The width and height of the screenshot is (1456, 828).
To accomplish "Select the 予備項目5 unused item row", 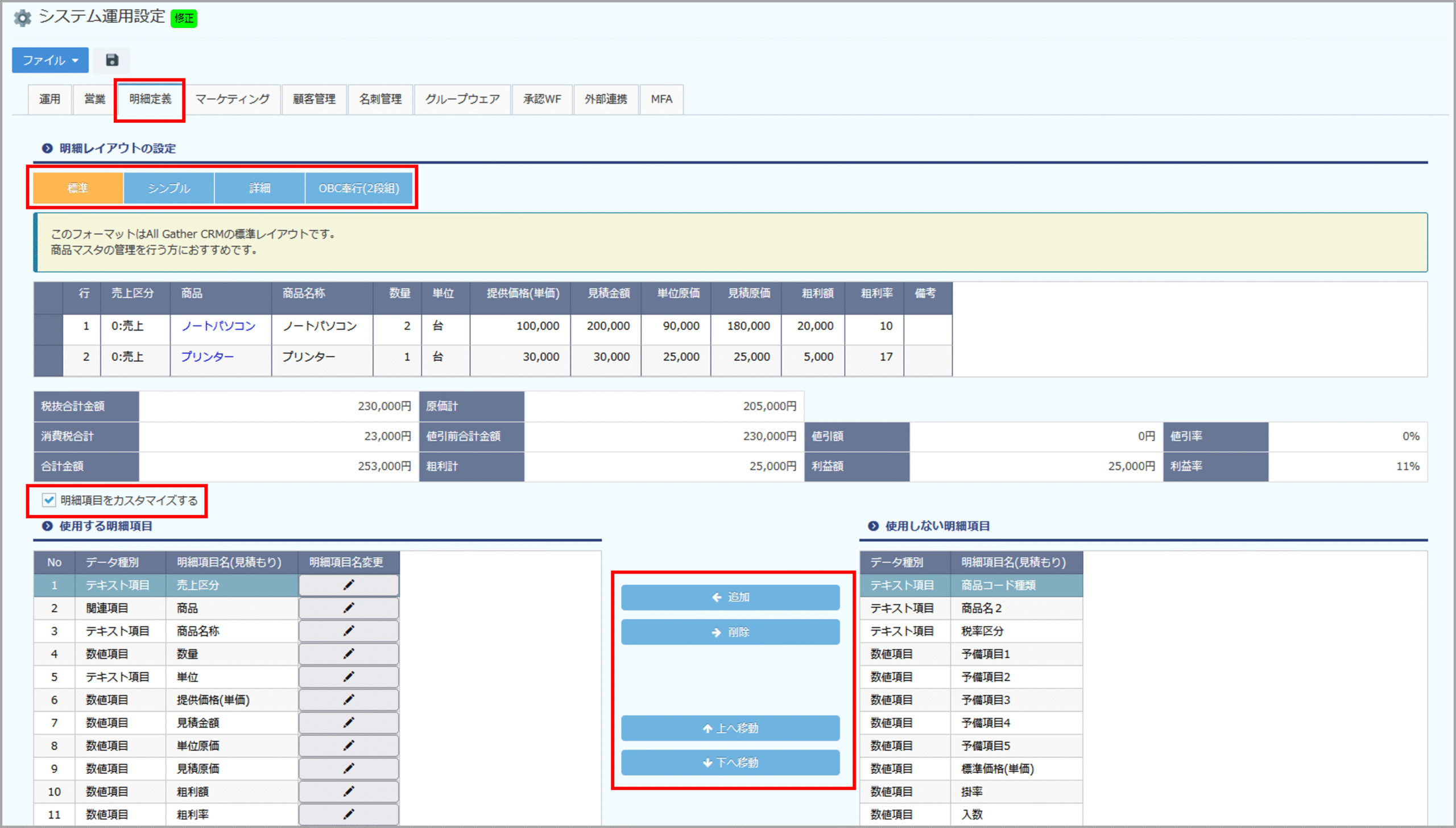I will 971,745.
